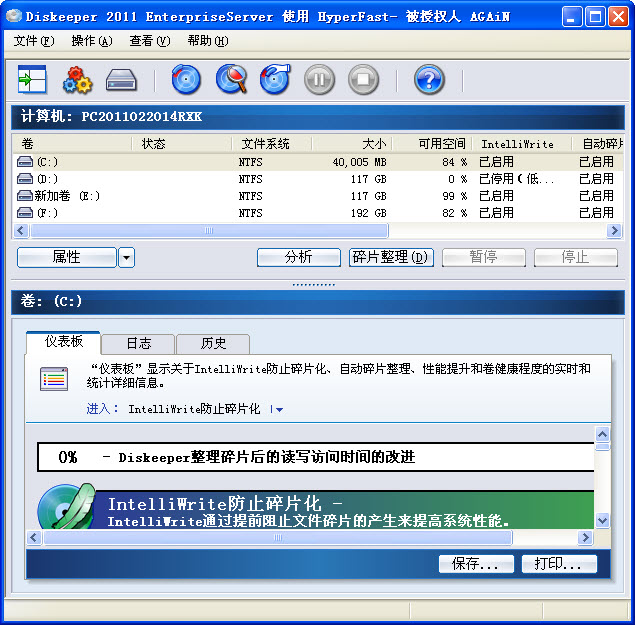Click the 保存... button
The image size is (635, 625).
click(476, 564)
